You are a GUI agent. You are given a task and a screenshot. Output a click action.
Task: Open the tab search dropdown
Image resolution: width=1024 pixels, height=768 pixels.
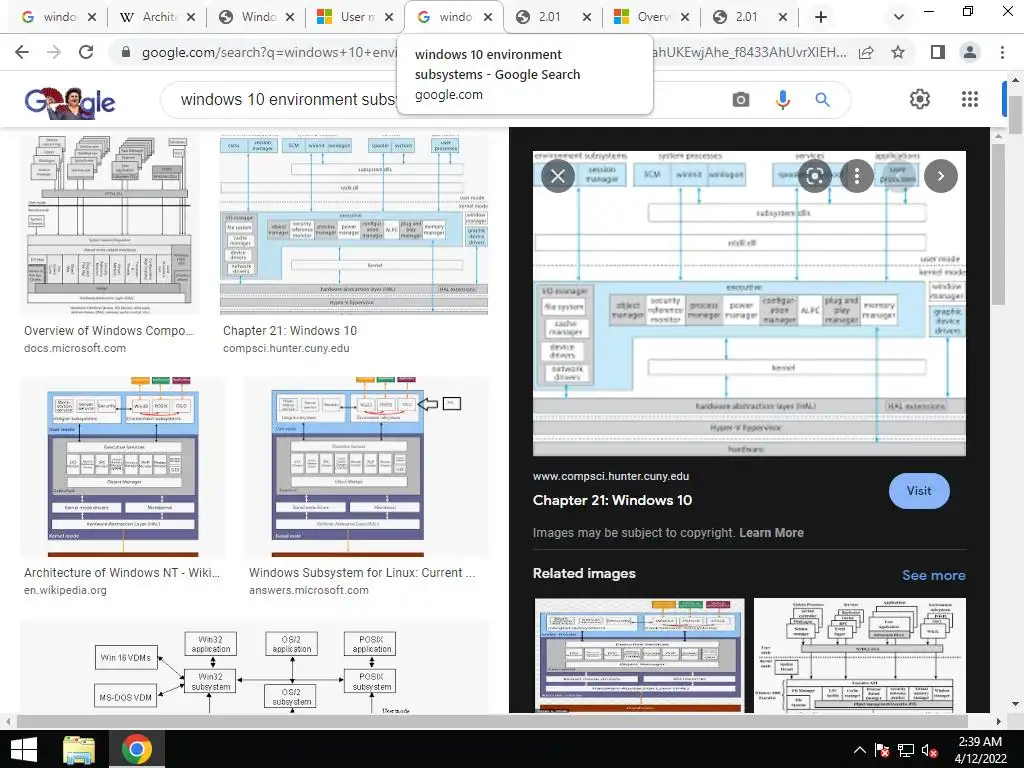tap(899, 17)
